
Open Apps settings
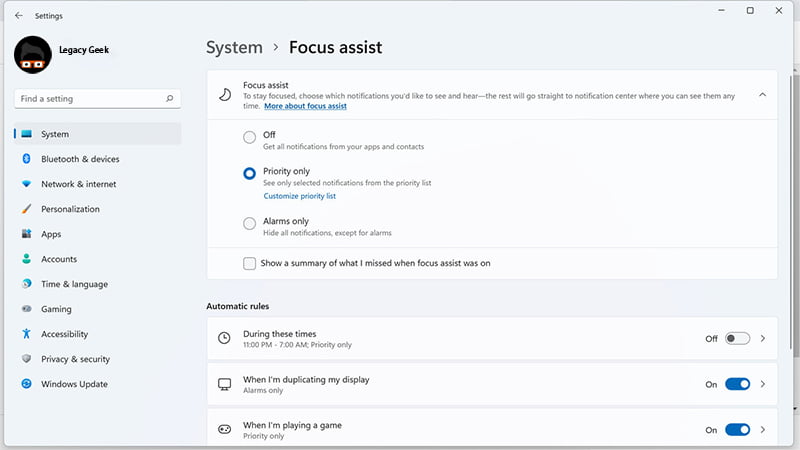(97, 234)
